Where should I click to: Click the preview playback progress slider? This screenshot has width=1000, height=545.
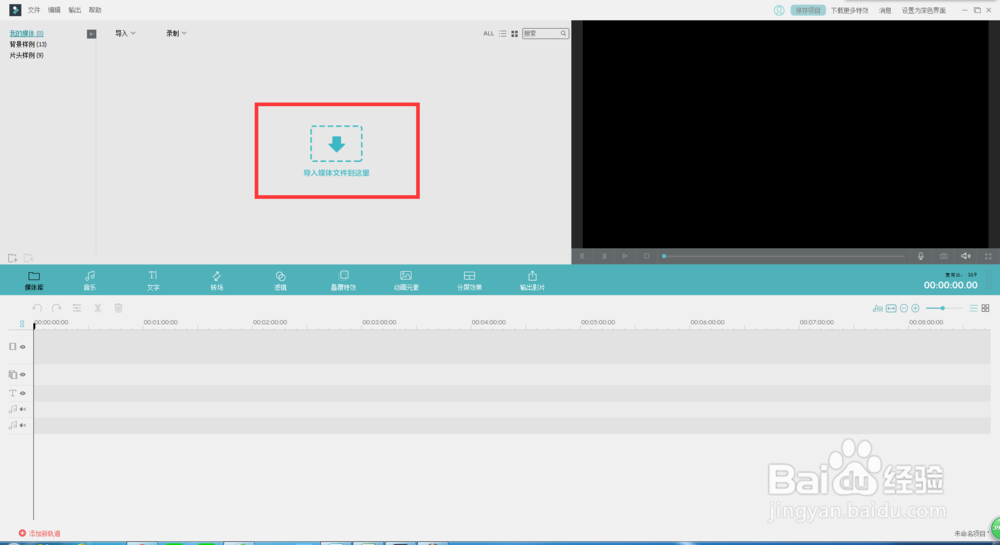[783, 256]
